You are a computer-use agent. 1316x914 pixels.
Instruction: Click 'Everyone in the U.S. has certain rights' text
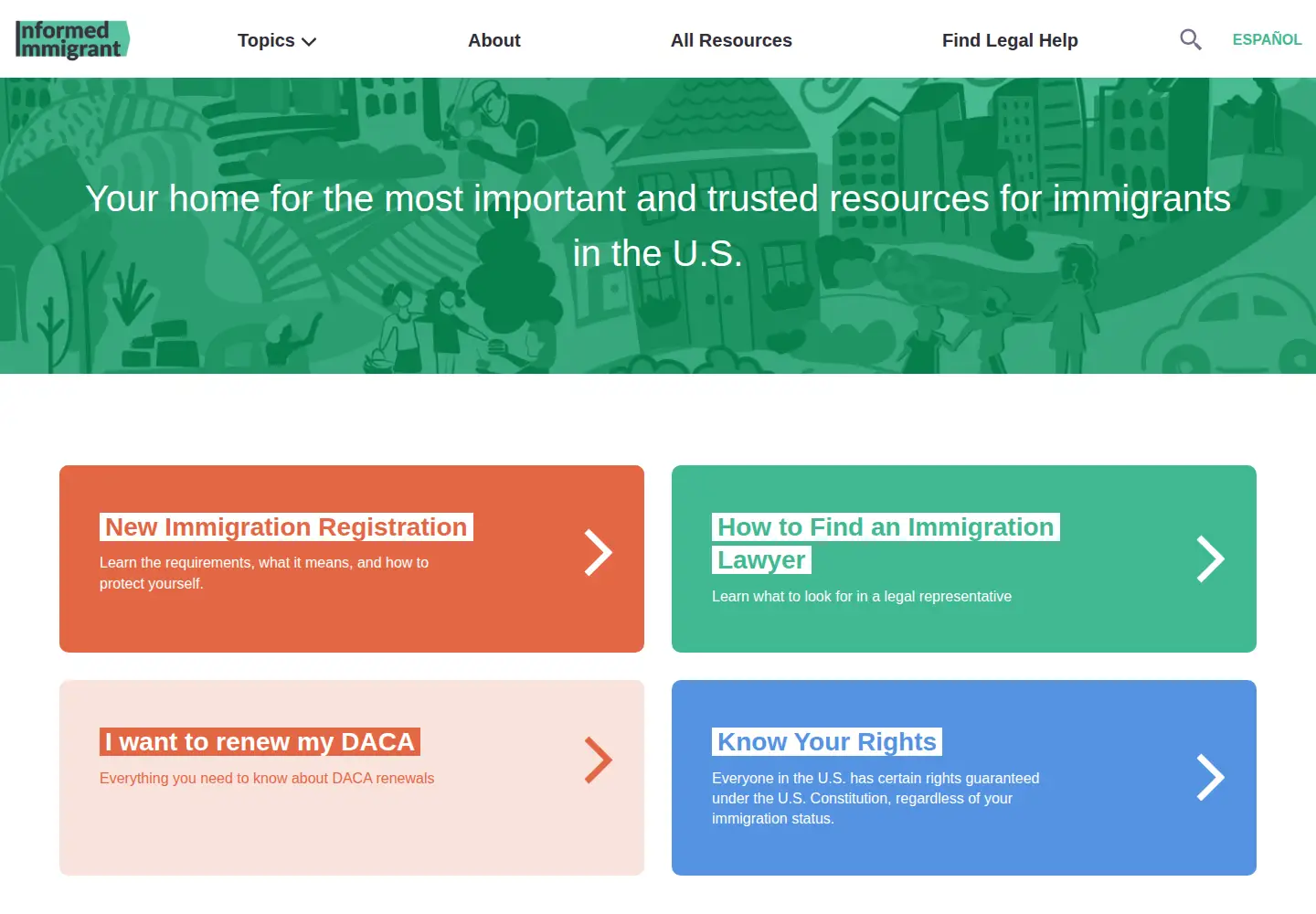pyautogui.click(x=876, y=798)
